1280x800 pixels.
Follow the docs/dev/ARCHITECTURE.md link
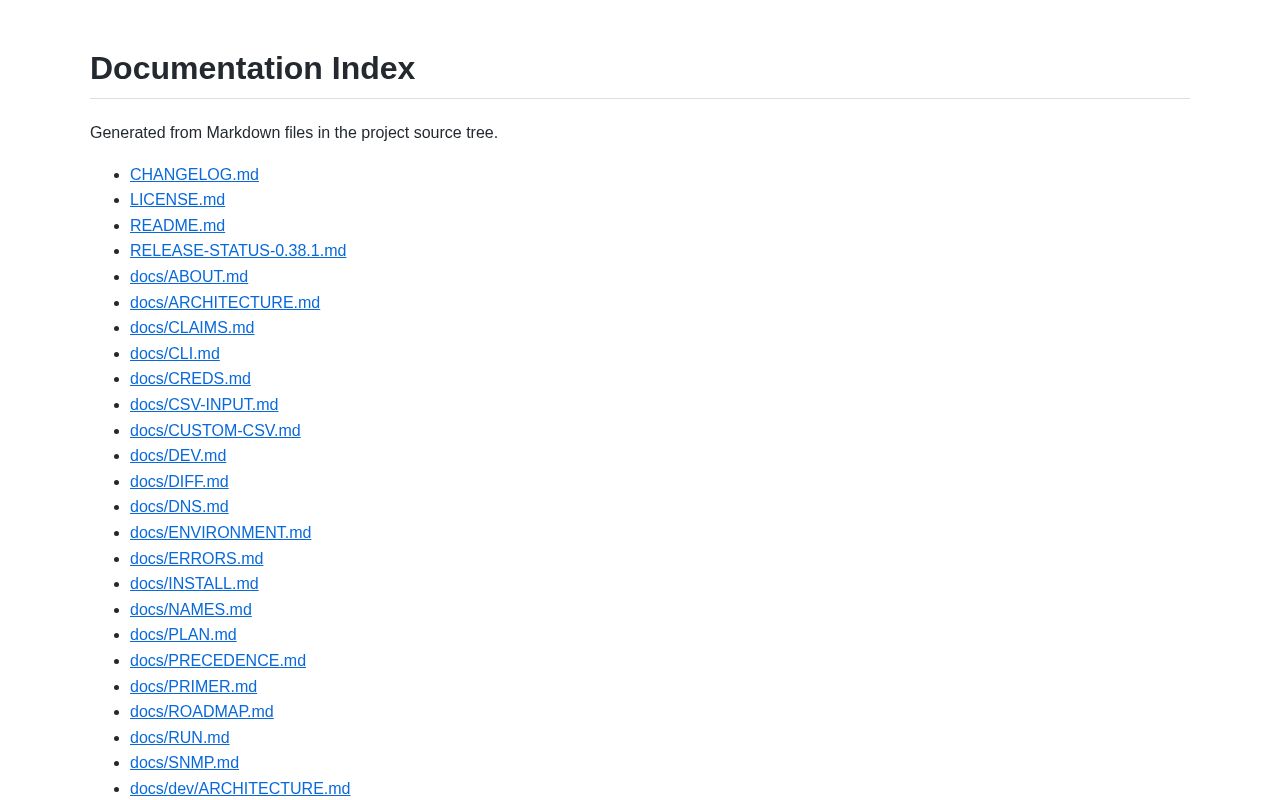pos(240,789)
